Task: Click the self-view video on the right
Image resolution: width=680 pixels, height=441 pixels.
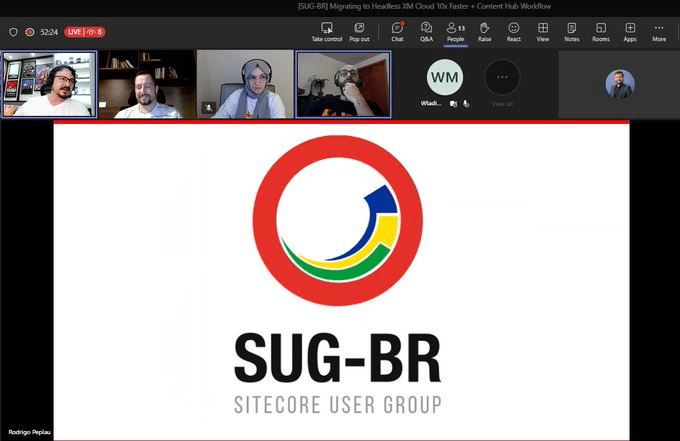Action: click(x=619, y=85)
